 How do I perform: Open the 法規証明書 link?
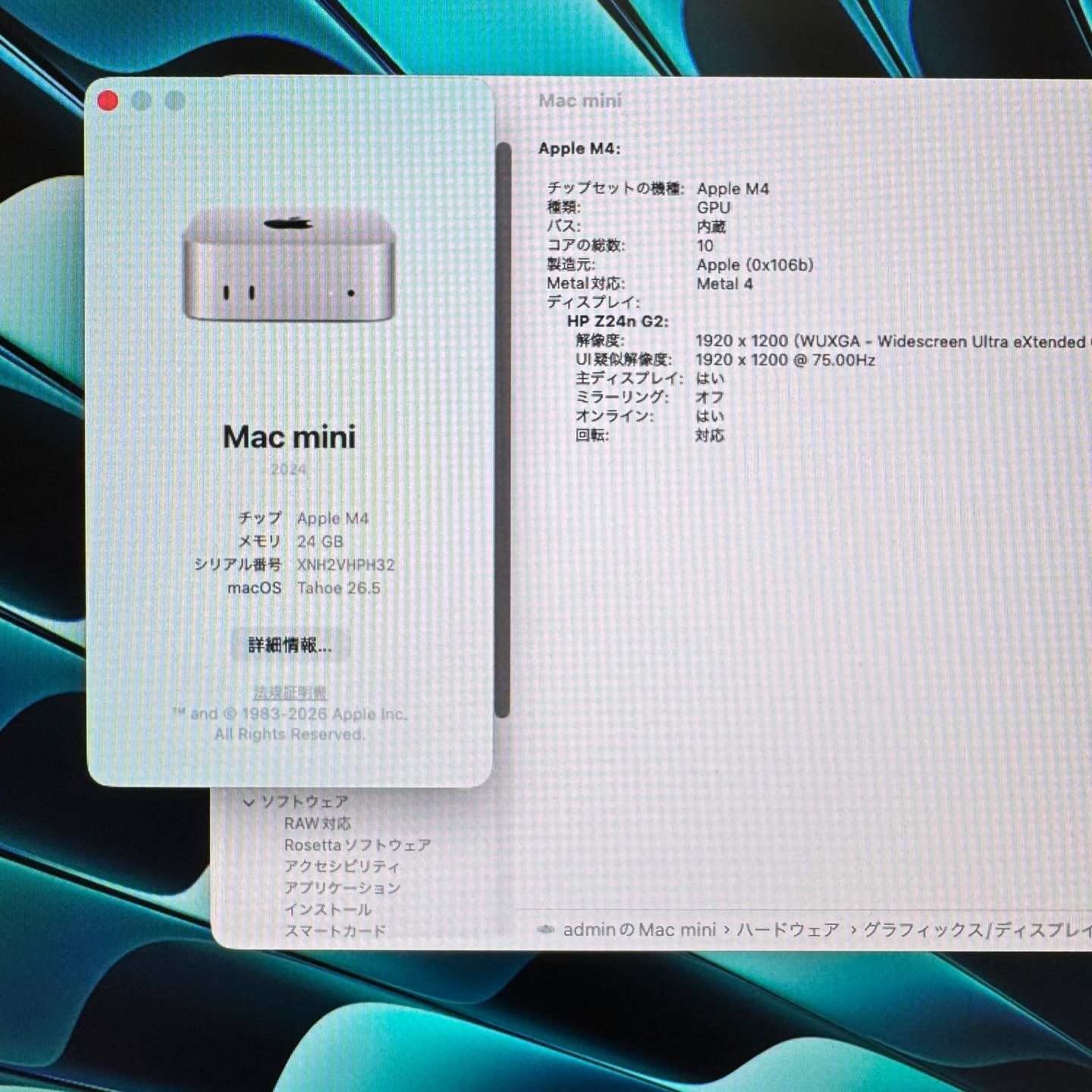[290, 692]
